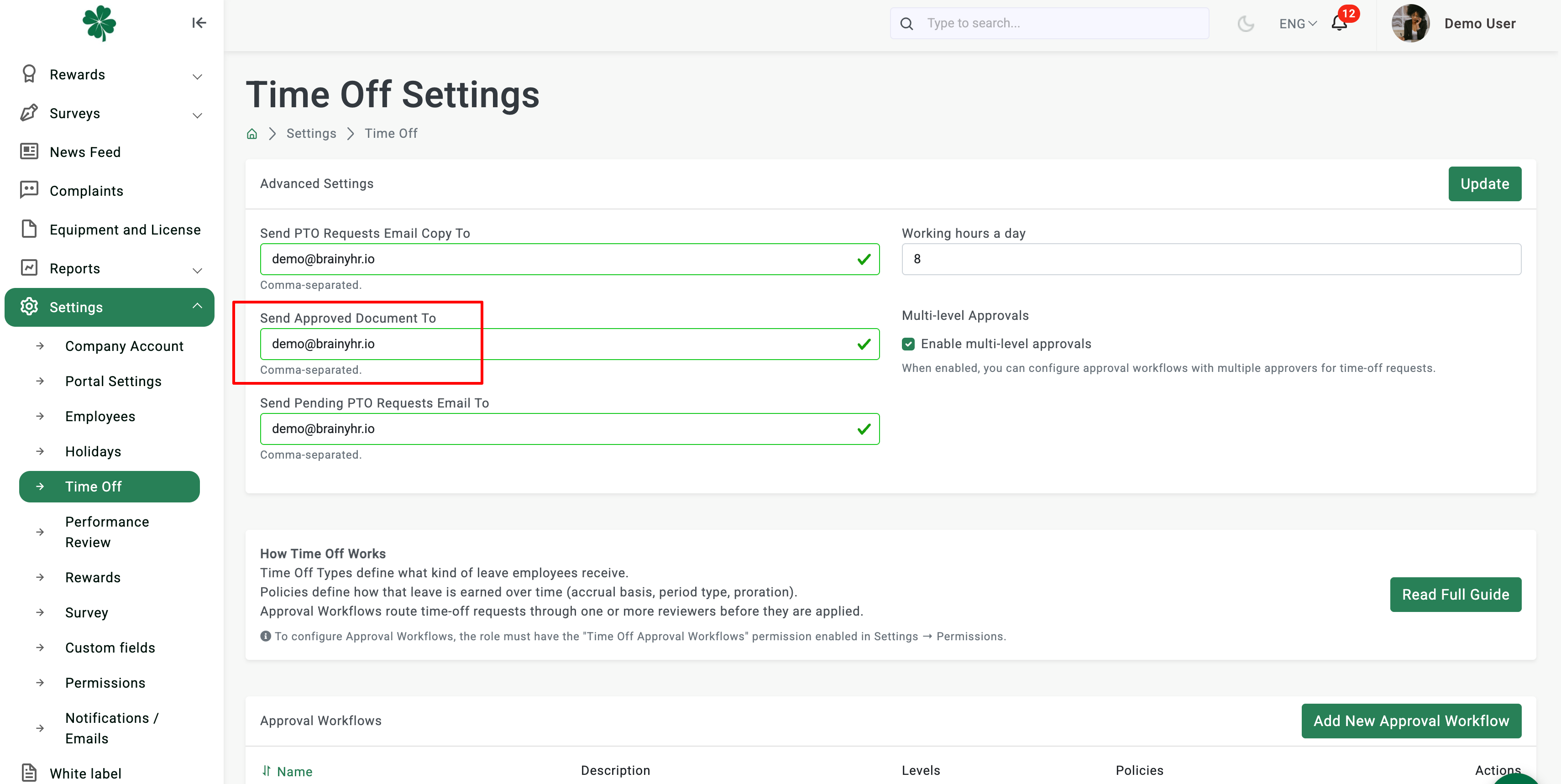
Task: Open notifications bell with 12 badge
Action: coord(1339,23)
